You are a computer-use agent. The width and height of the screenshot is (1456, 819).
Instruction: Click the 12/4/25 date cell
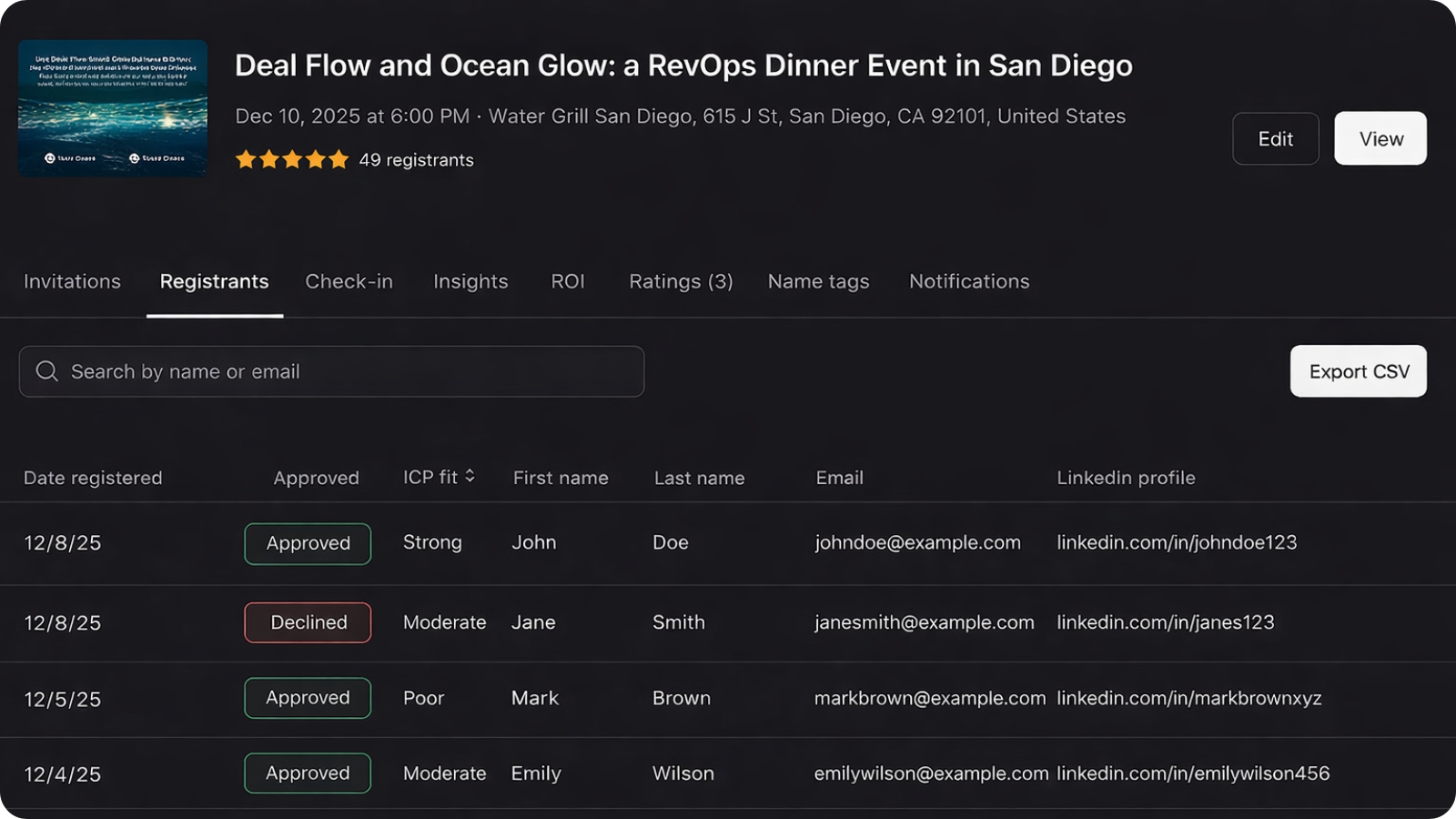[62, 774]
